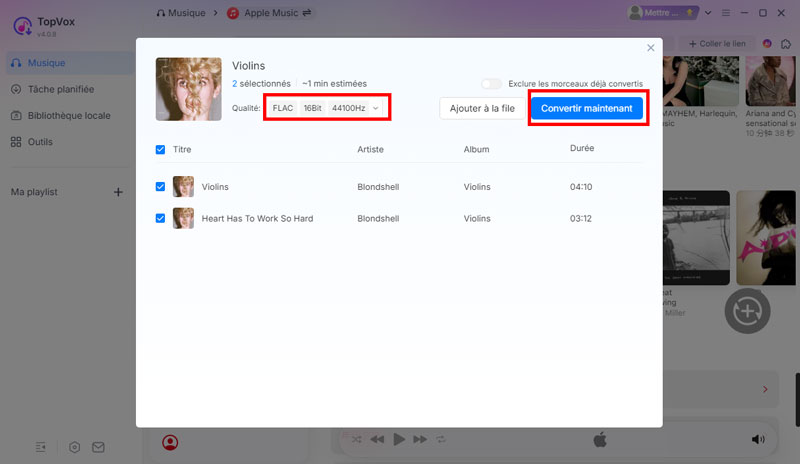
Task: Toggle the select-all Titre checkbox
Action: click(160, 150)
